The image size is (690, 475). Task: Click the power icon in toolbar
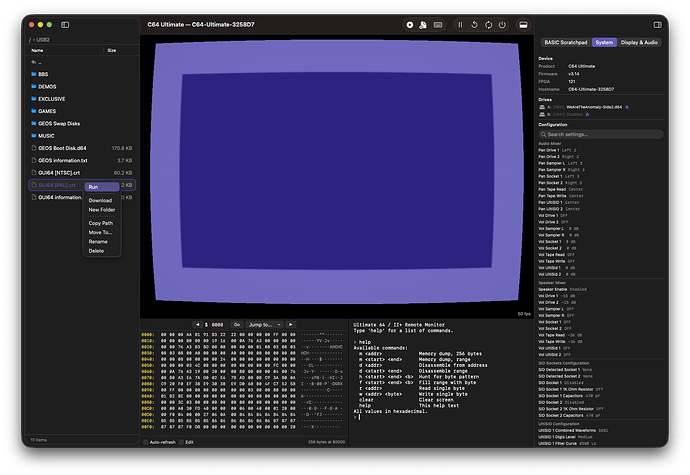tap(502, 25)
